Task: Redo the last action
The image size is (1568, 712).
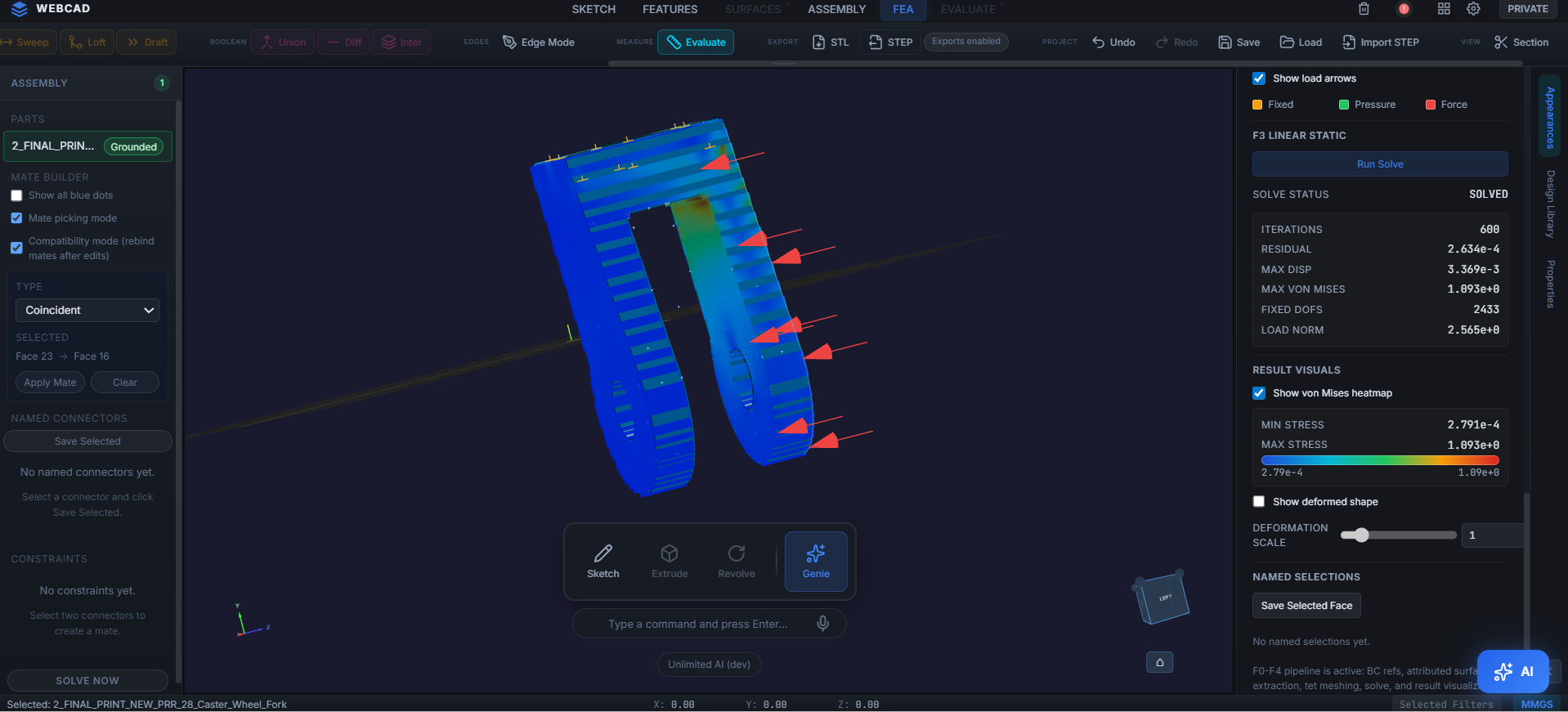Action: point(1176,43)
